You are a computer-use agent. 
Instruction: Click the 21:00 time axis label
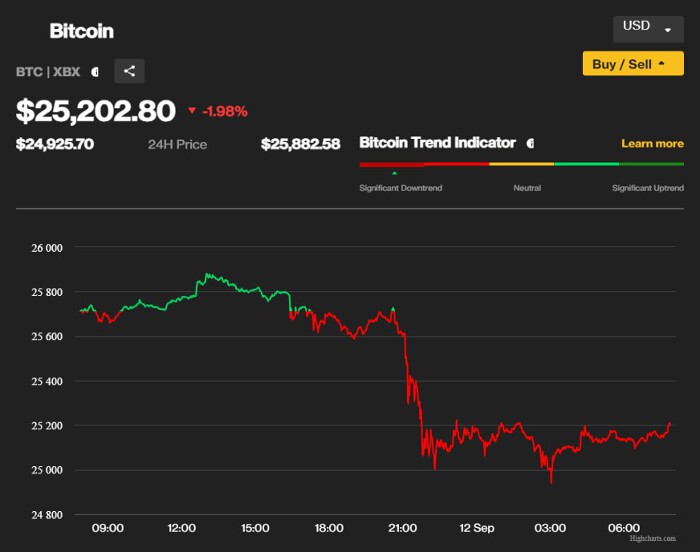pyautogui.click(x=402, y=528)
